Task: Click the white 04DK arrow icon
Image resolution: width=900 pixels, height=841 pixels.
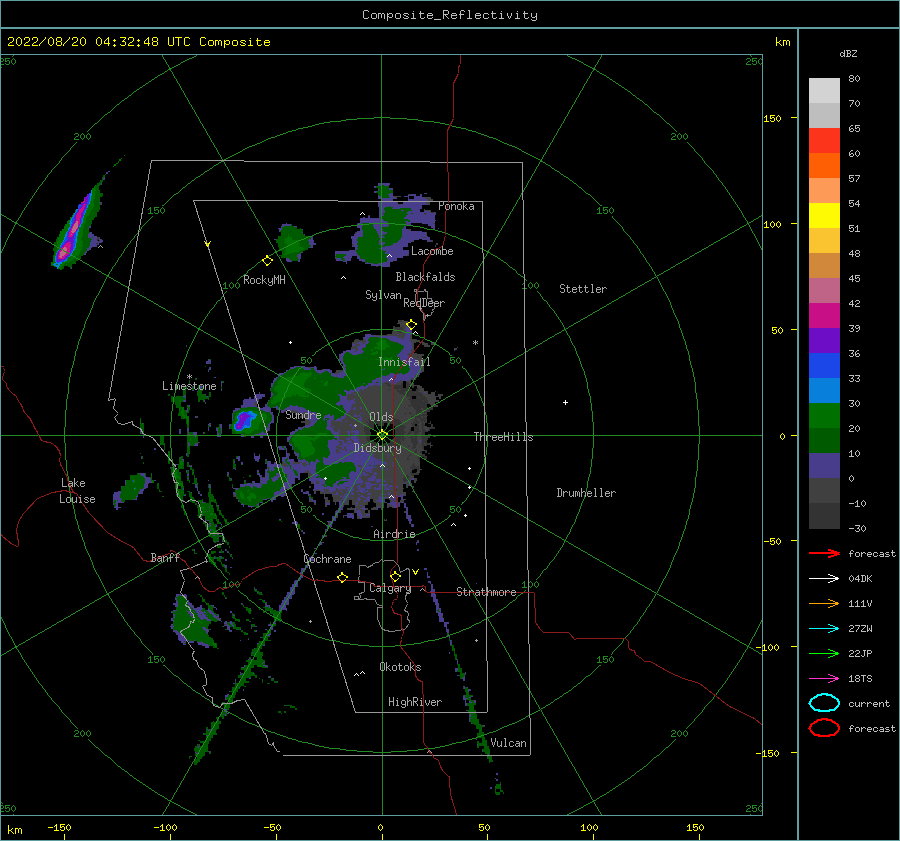Action: 824,579
